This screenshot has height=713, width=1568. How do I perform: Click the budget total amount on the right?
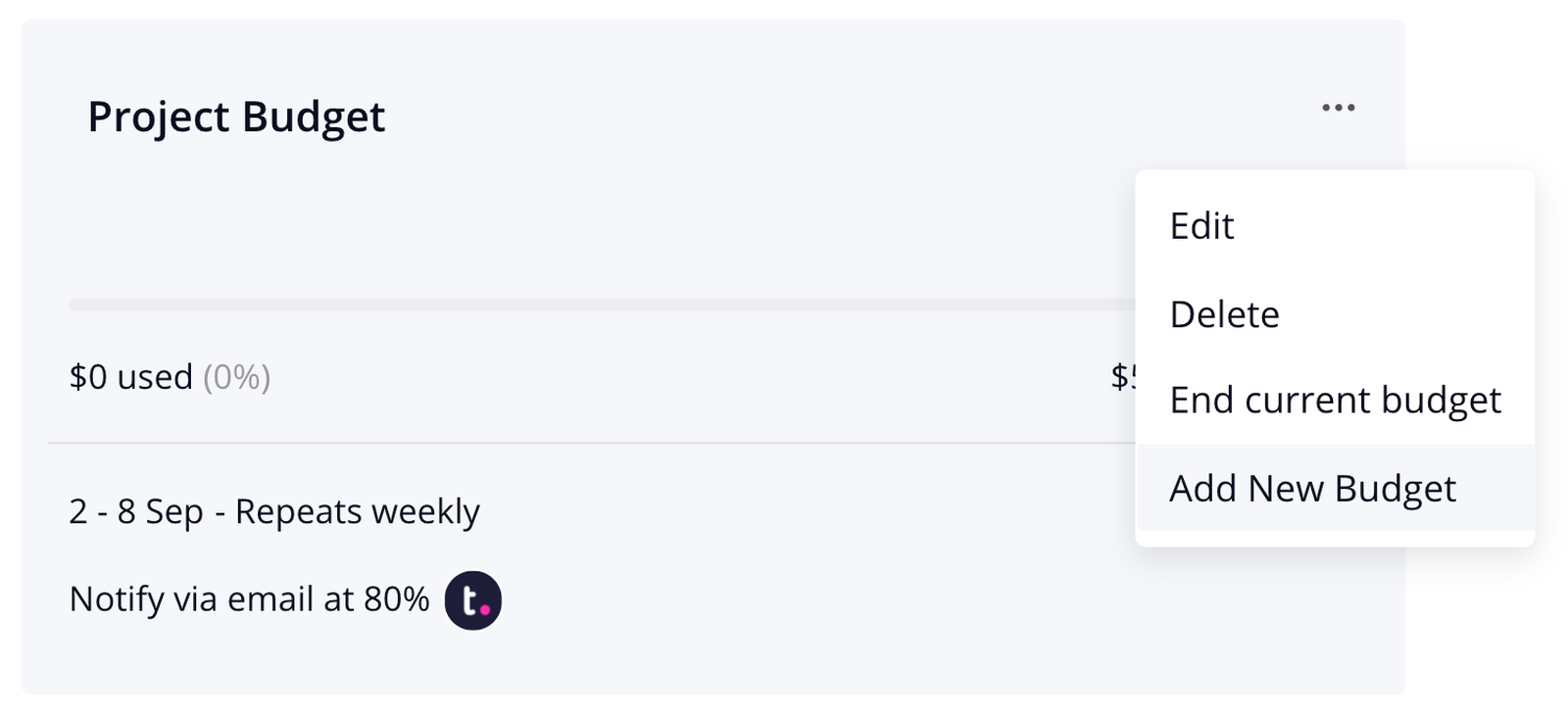pos(1122,377)
